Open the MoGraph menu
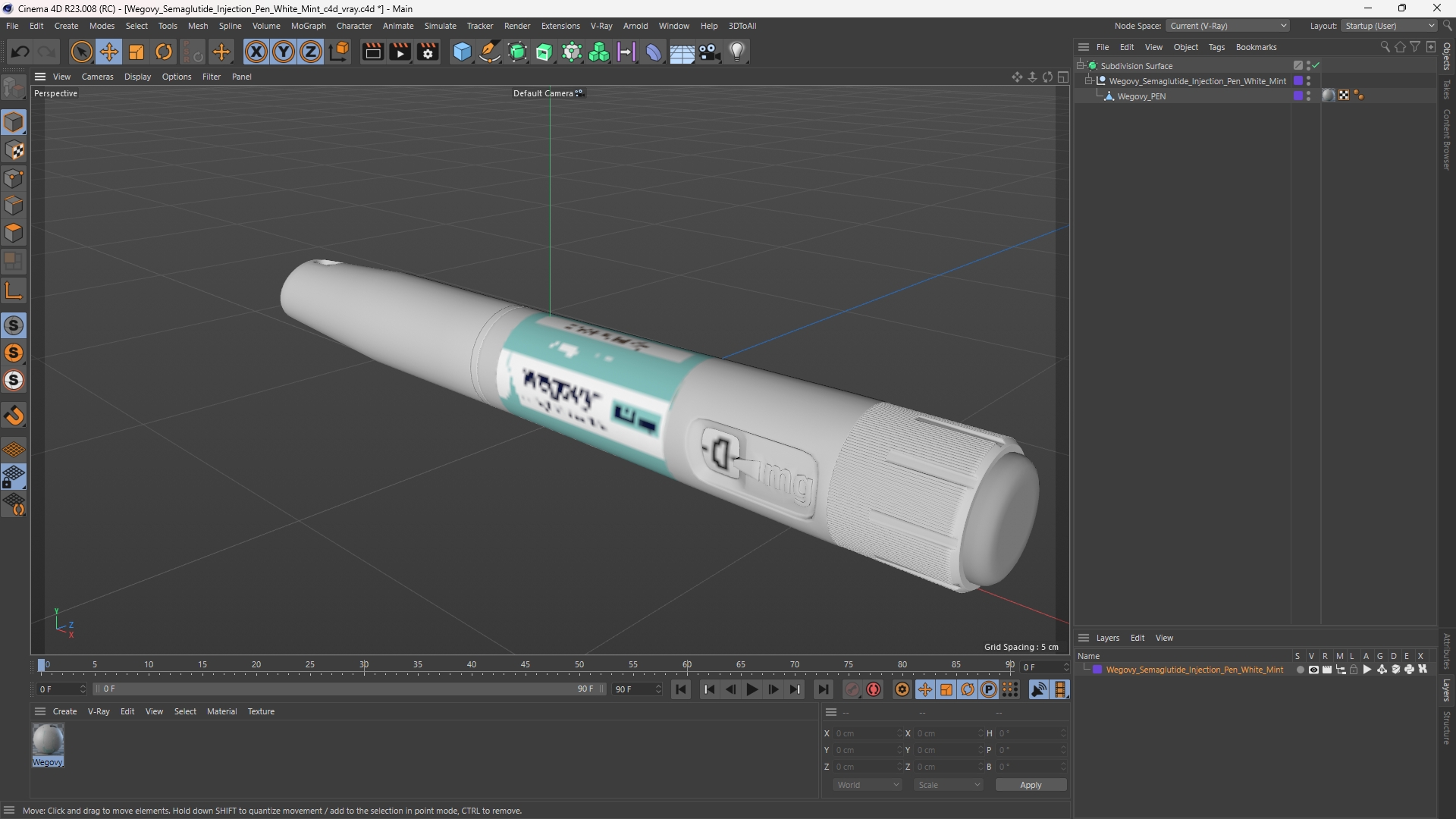Image resolution: width=1456 pixels, height=819 pixels. pyautogui.click(x=308, y=26)
